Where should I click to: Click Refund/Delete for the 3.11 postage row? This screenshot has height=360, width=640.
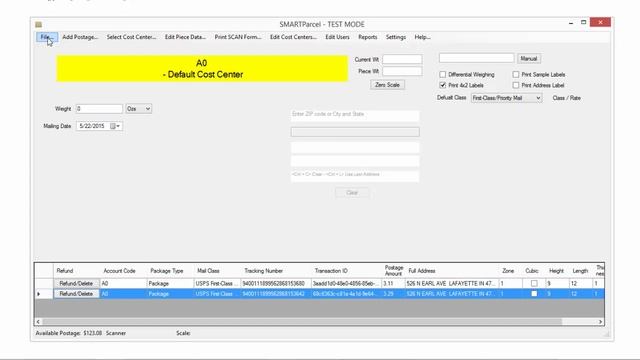(76, 283)
